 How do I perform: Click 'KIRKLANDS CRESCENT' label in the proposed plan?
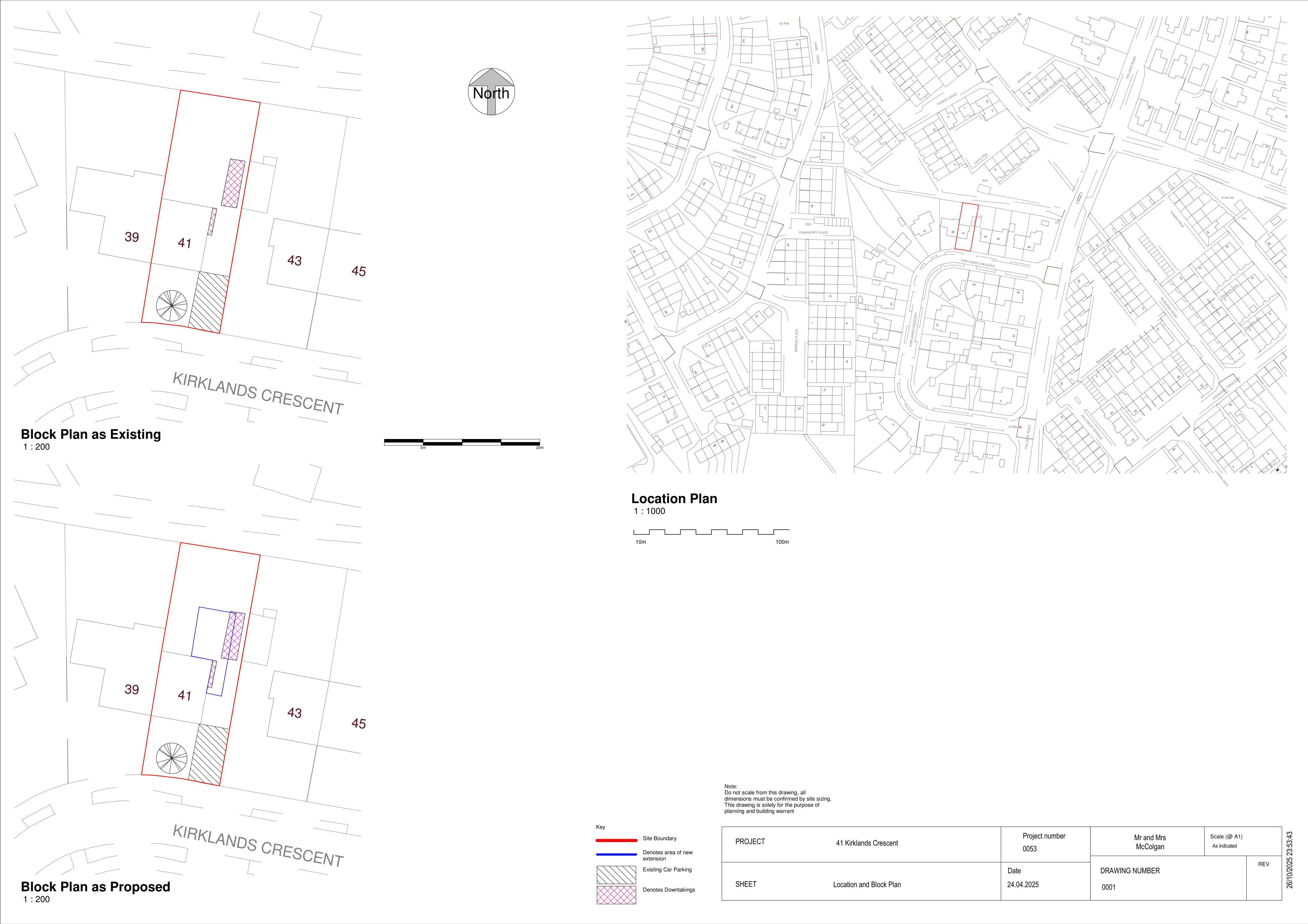258,846
